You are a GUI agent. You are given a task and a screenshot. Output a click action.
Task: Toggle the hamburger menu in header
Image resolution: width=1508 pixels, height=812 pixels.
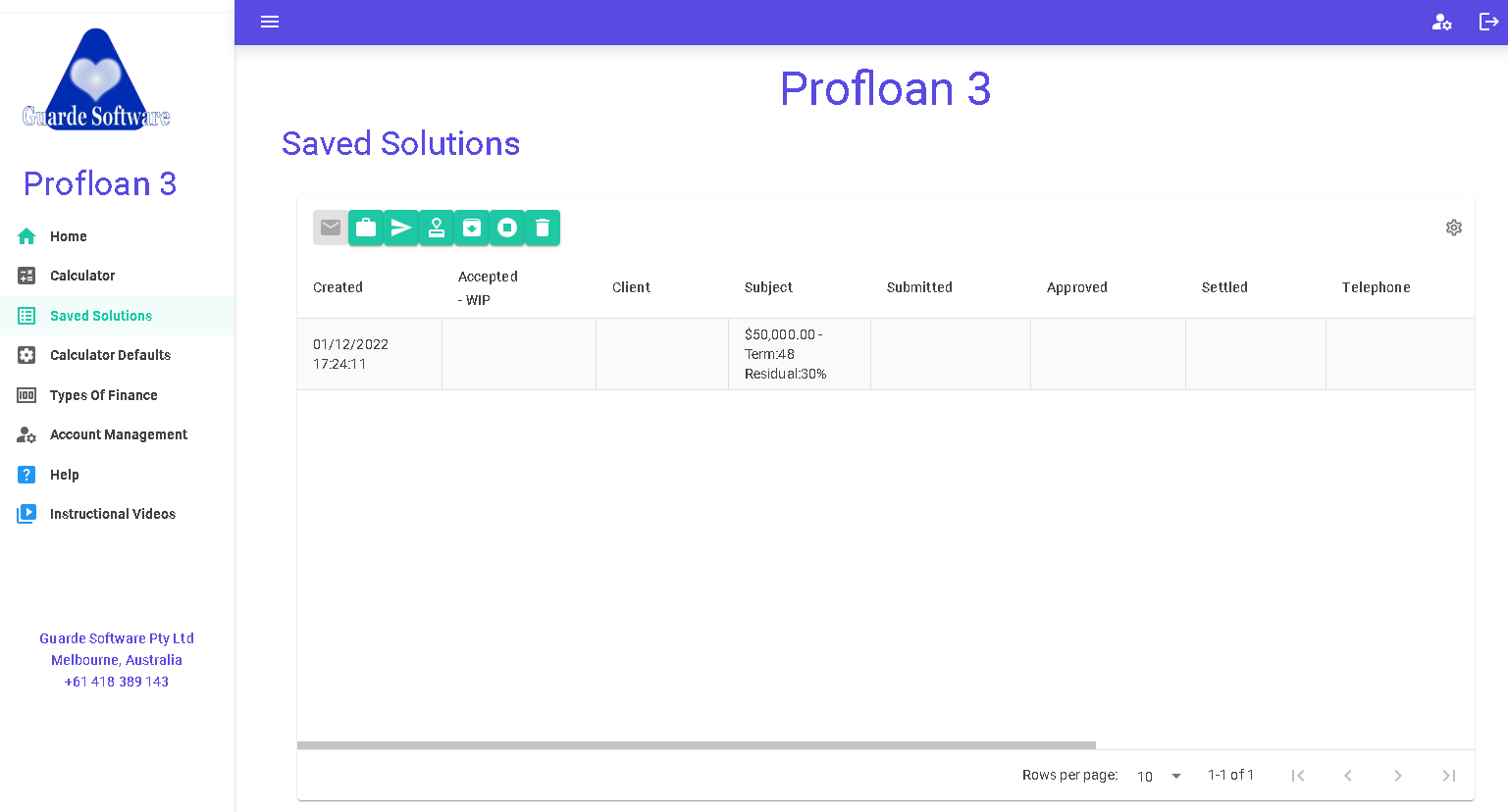tap(270, 22)
